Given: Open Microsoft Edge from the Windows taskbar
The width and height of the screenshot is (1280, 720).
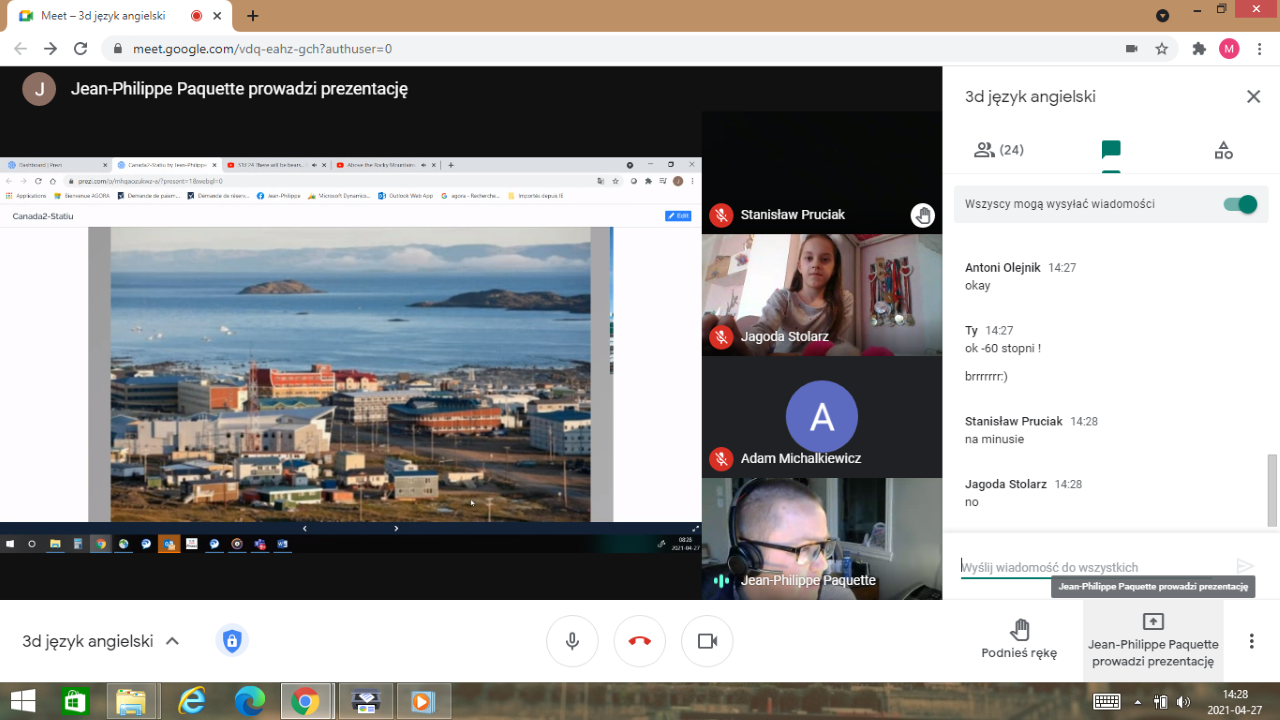Looking at the screenshot, I should pyautogui.click(x=249, y=701).
